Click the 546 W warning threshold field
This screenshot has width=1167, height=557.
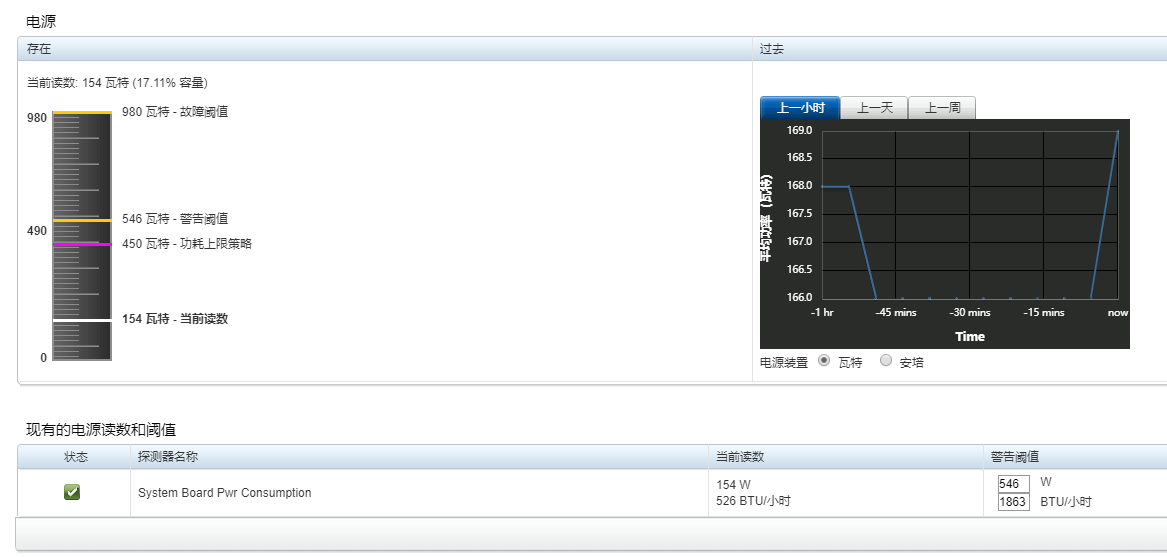[1014, 484]
